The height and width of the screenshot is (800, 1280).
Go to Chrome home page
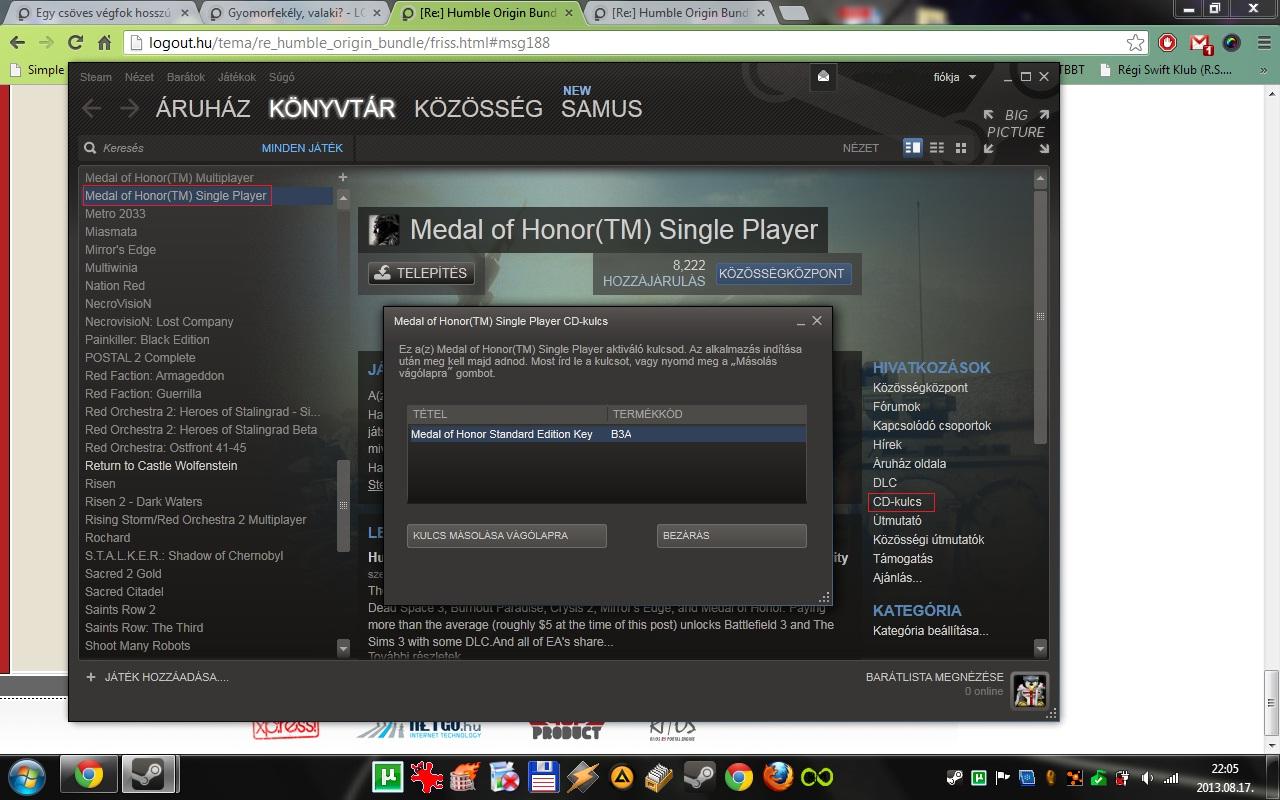coord(104,43)
